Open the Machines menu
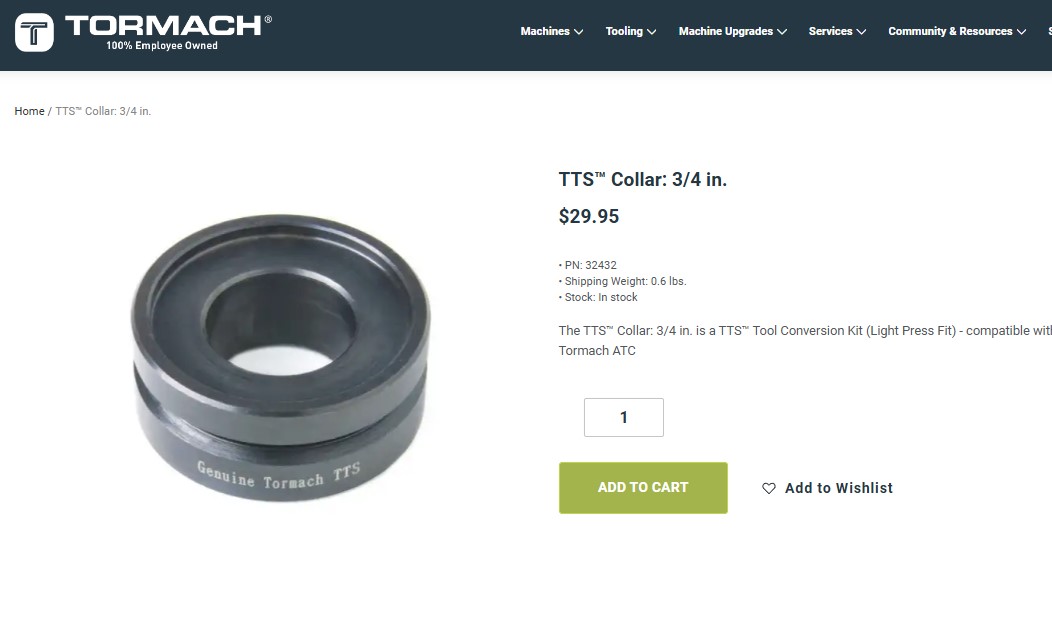The height and width of the screenshot is (627, 1052). click(x=545, y=32)
